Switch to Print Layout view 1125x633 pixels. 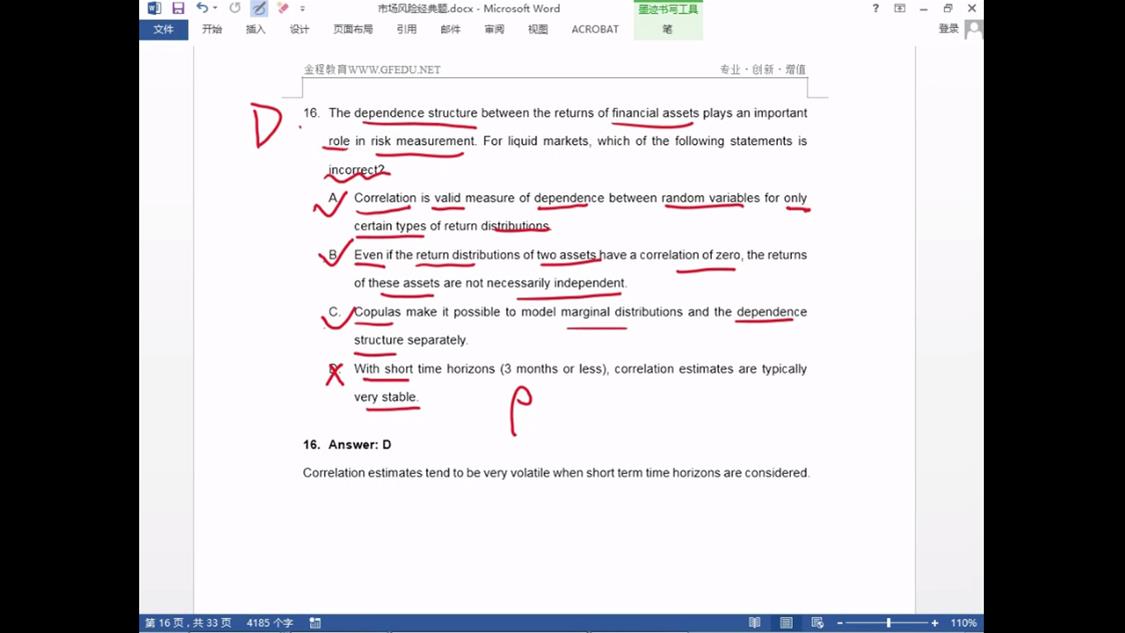click(786, 623)
